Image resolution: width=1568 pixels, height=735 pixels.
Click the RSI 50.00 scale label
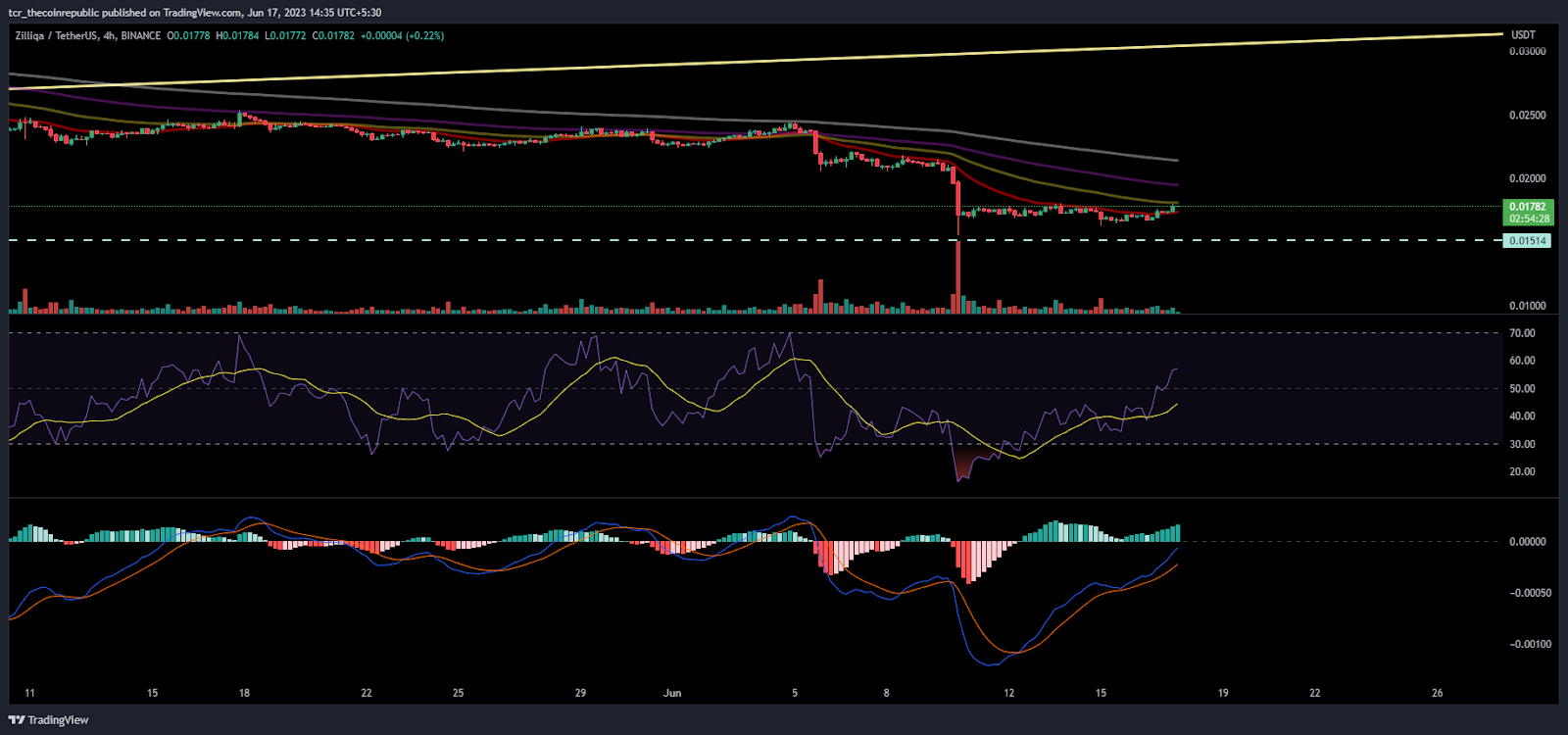[x=1522, y=389]
